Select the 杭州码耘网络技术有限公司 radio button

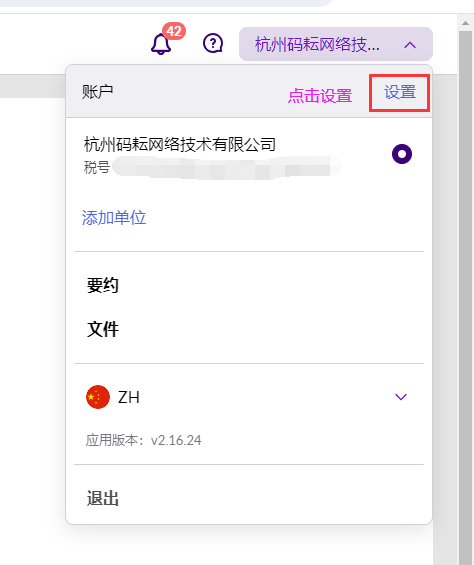coord(402,154)
